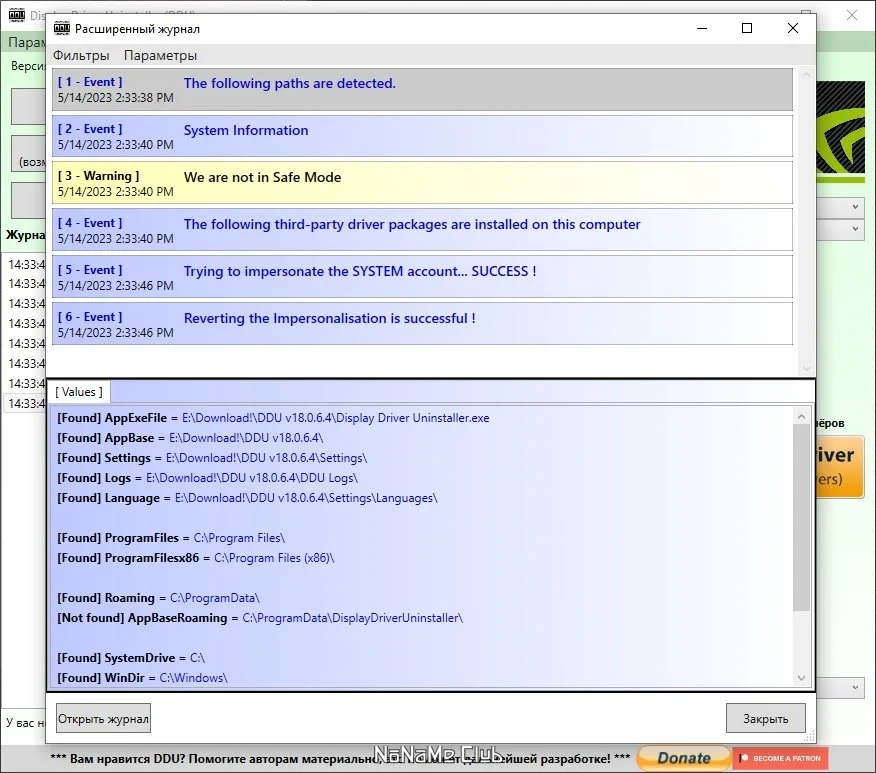Click the log window's title bar app icon
The height and width of the screenshot is (773, 876).
61,28
